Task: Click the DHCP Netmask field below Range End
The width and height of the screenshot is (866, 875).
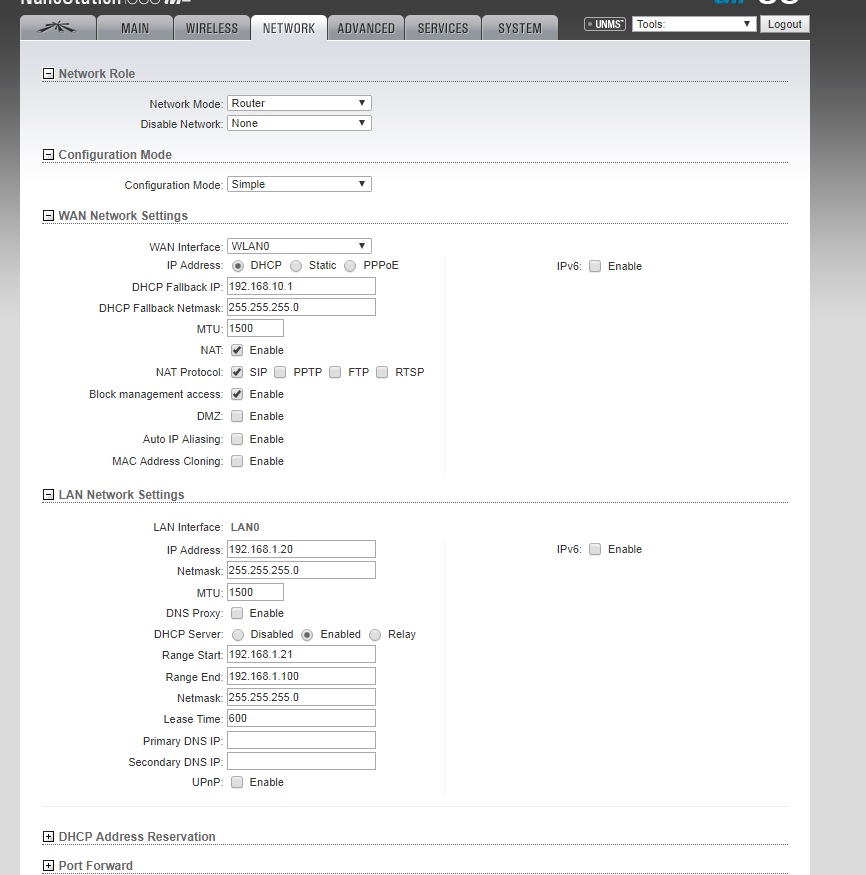Action: tap(301, 697)
